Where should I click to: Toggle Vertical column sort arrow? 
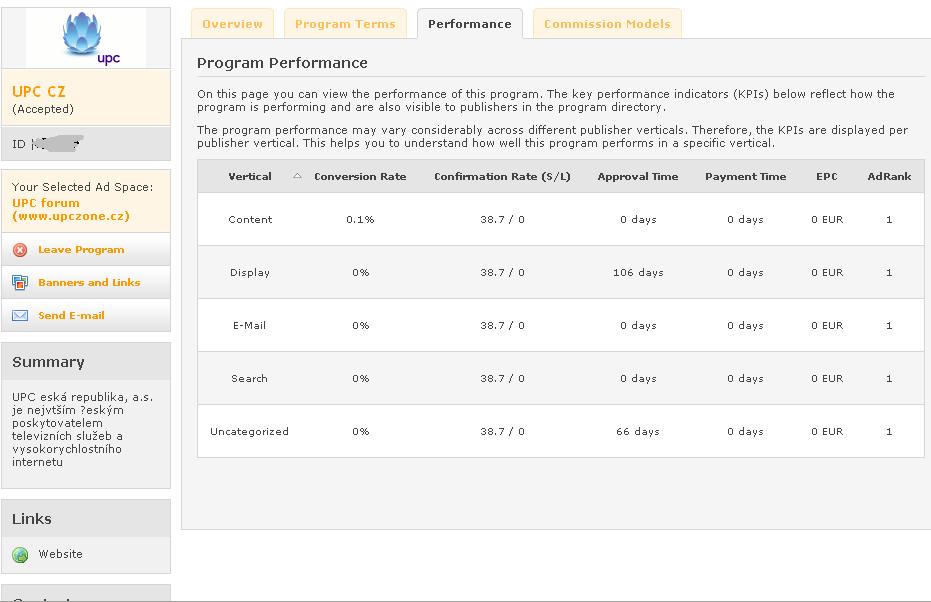point(297,176)
